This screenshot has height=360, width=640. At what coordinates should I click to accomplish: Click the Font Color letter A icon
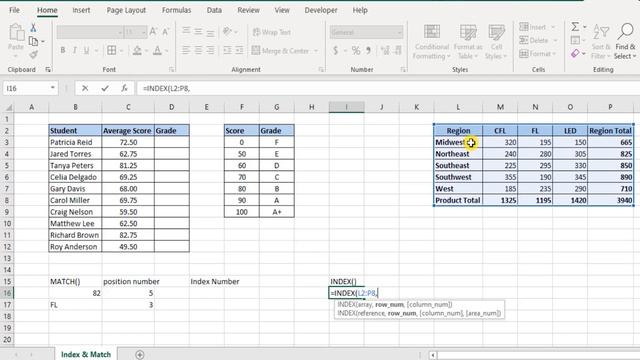tap(157, 50)
